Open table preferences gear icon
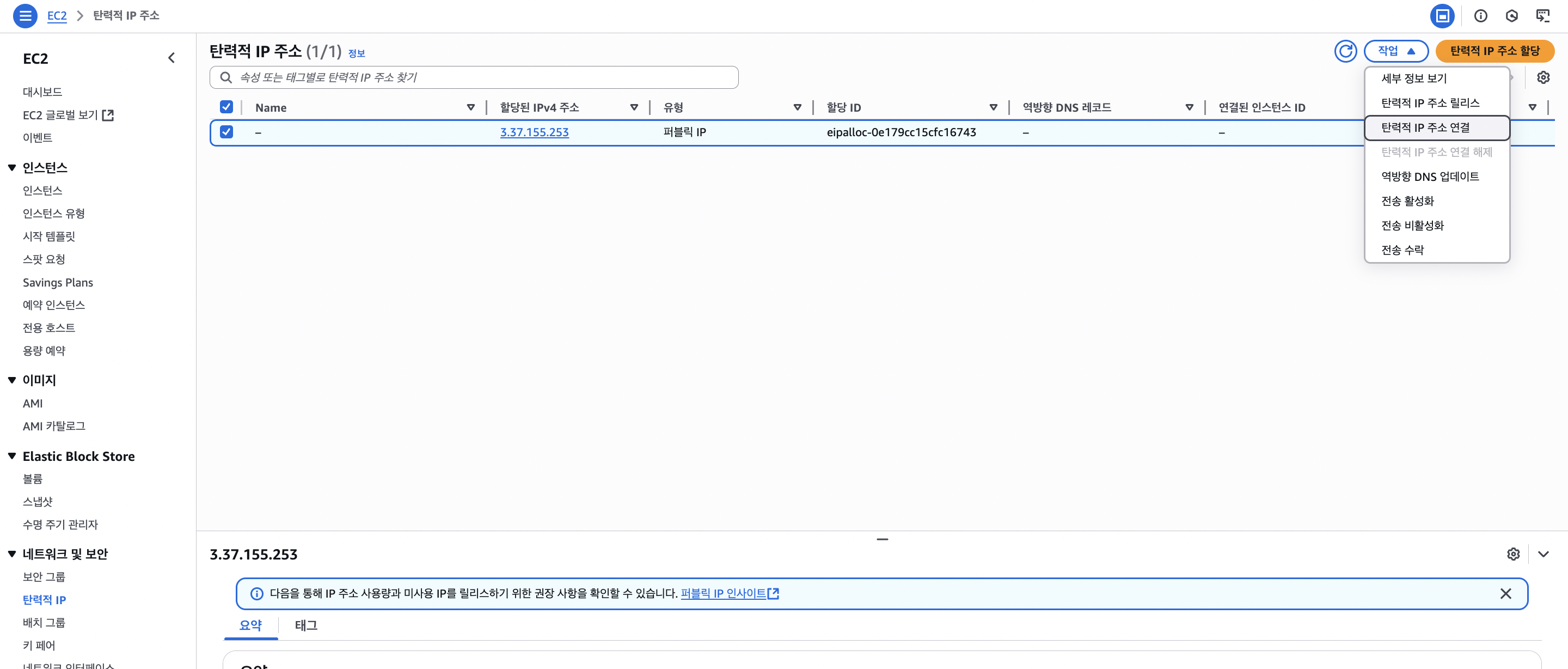 pyautogui.click(x=1542, y=77)
